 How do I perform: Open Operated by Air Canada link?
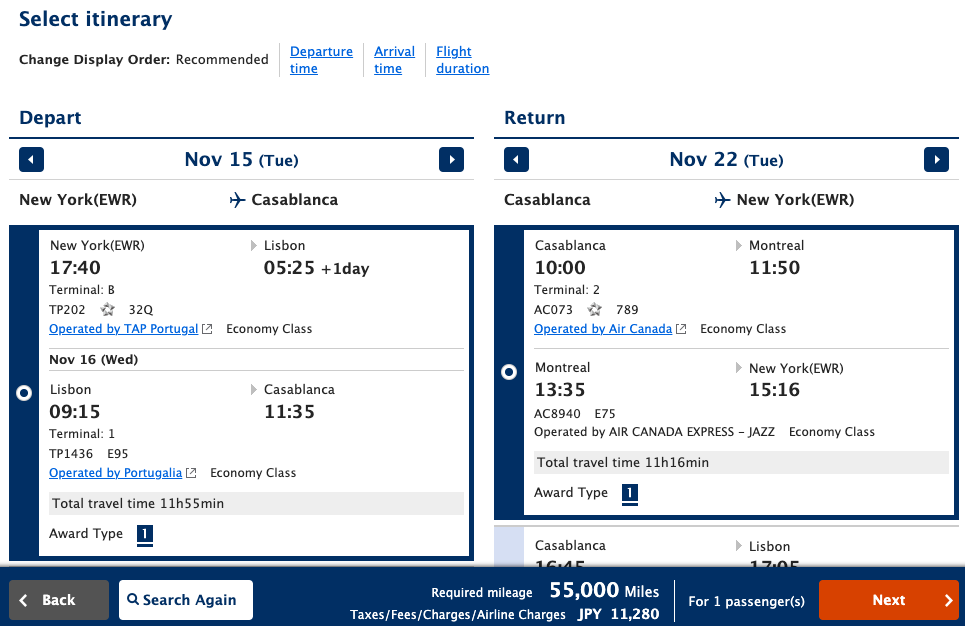pos(603,329)
